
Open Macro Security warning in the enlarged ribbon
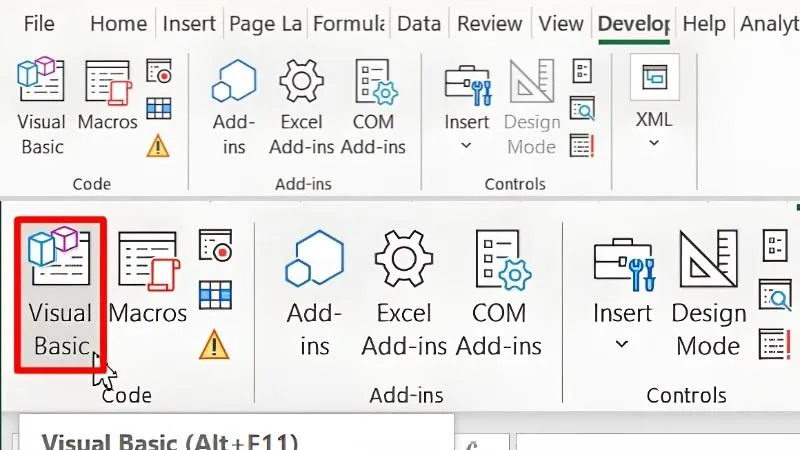coord(214,344)
